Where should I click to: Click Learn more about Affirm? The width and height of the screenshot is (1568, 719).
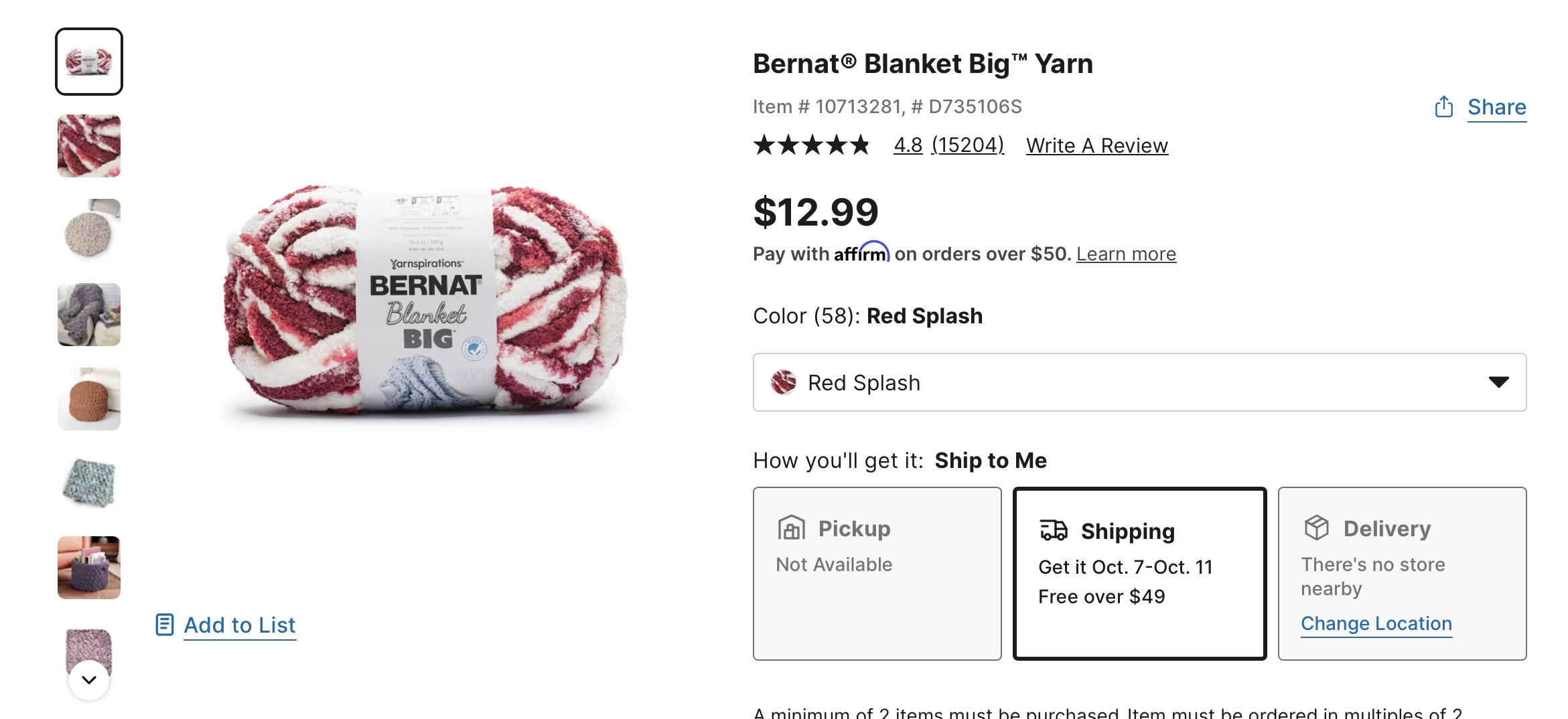[x=1126, y=254]
